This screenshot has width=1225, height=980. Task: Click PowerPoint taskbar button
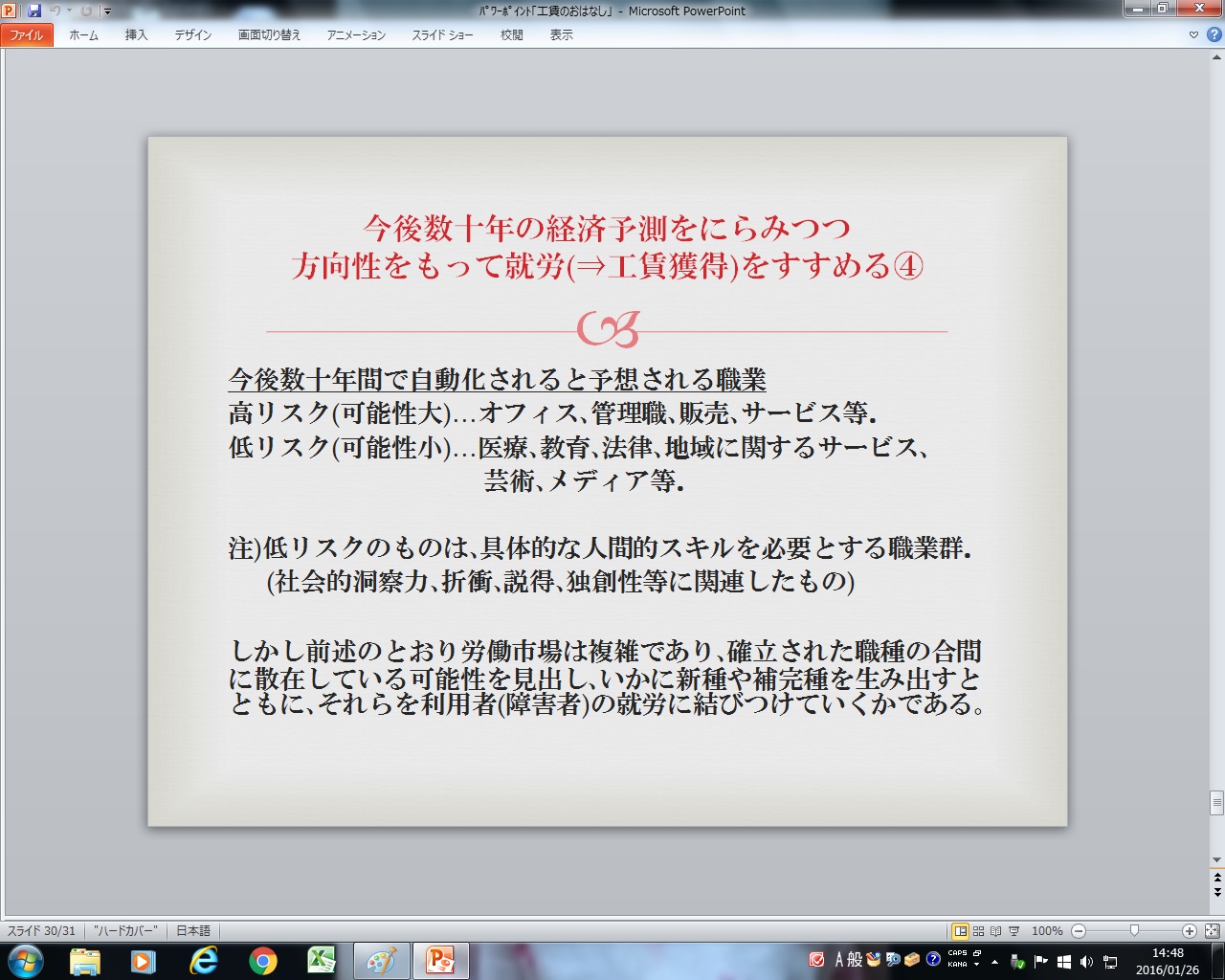tap(440, 960)
